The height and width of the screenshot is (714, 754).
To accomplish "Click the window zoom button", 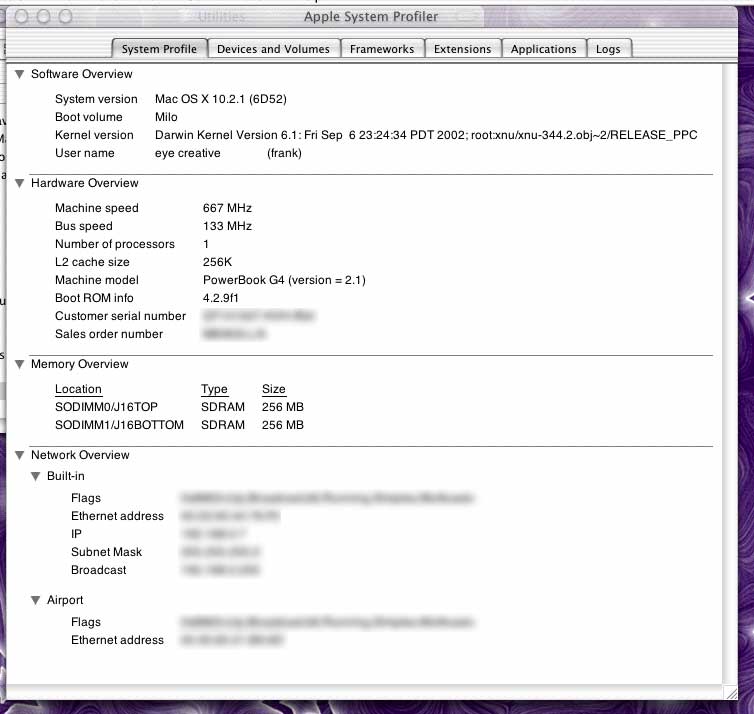I will pos(66,16).
